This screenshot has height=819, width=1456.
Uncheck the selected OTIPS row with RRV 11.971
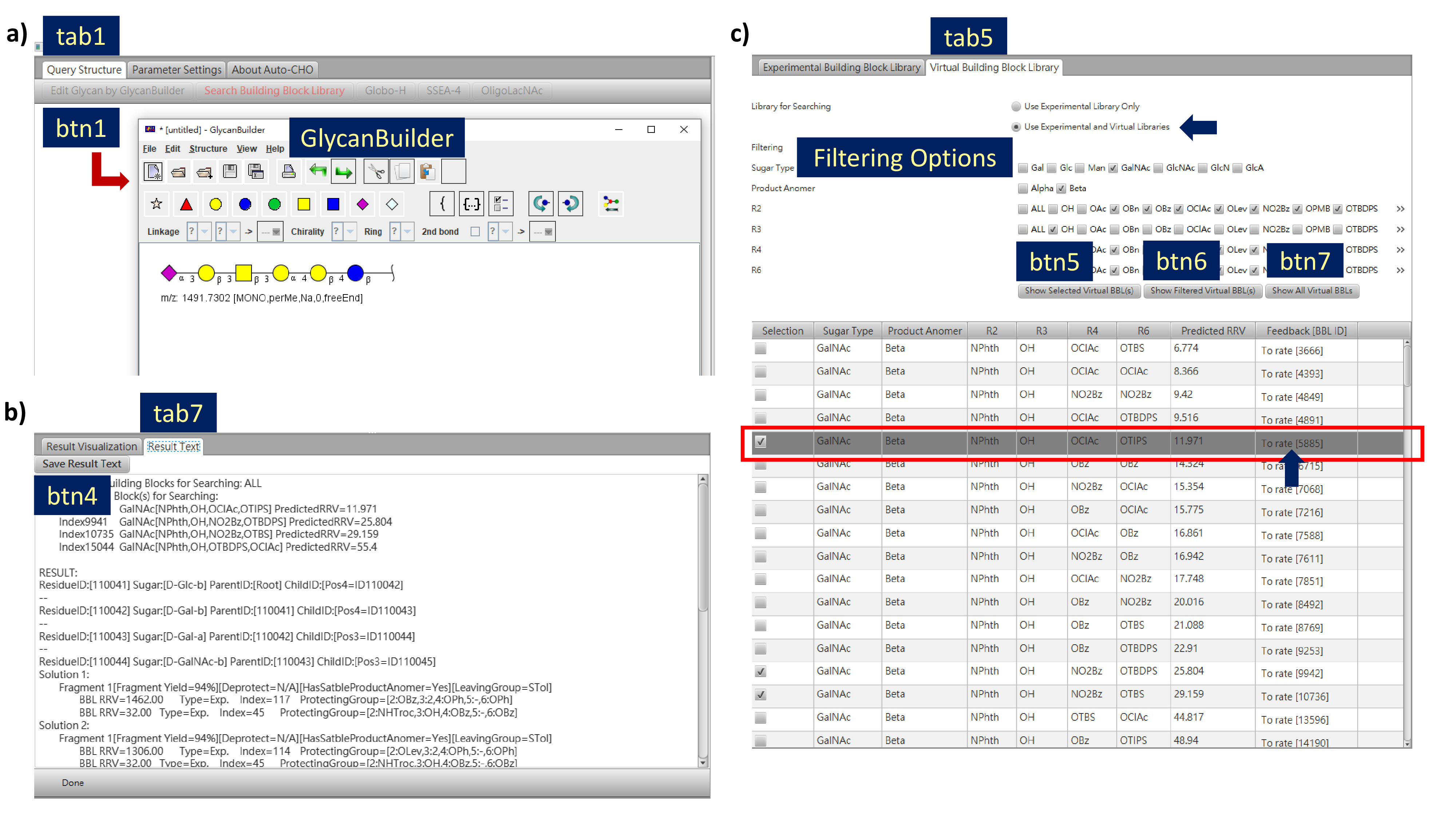(760, 442)
